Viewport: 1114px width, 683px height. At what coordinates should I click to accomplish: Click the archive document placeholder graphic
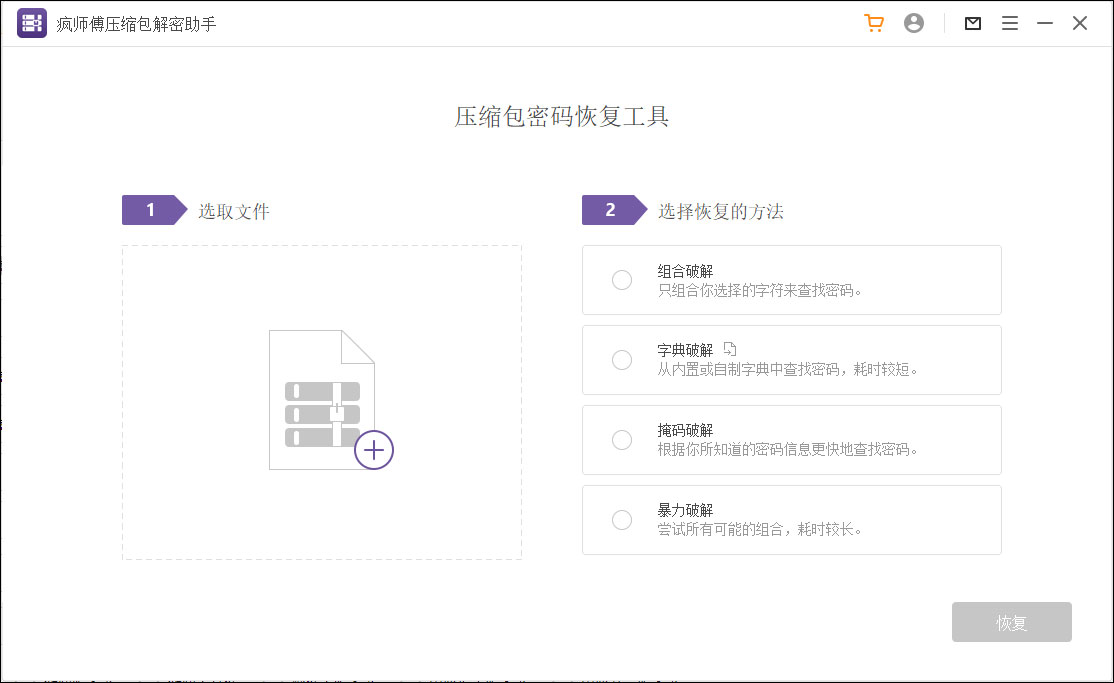321,400
